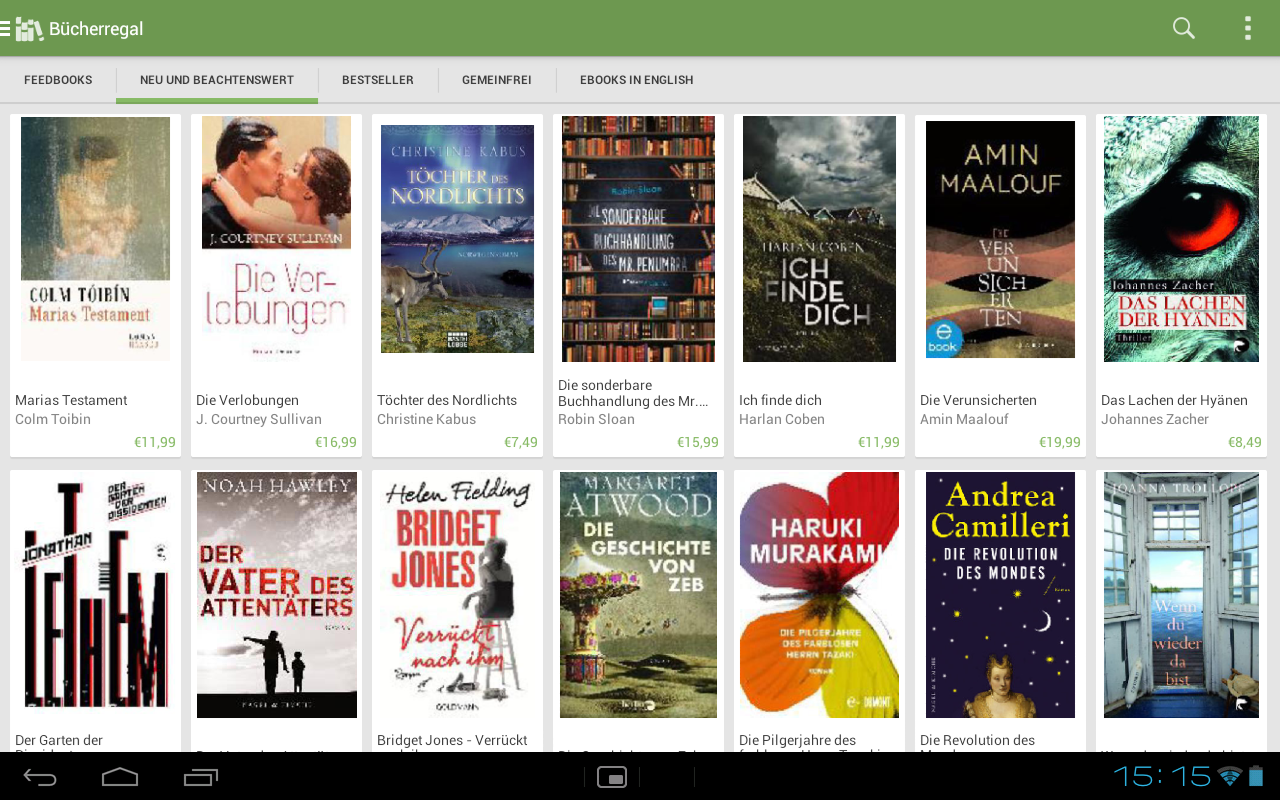1280x800 pixels.
Task: Select the title text "Marias Testament"
Action: pos(71,400)
